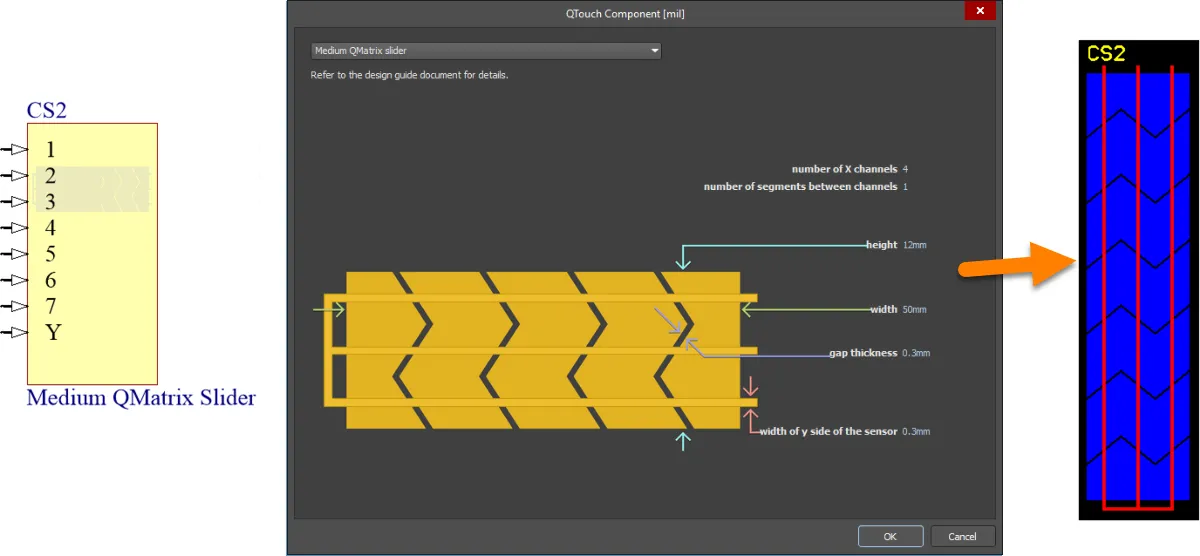Select pin 7 on CS2 schematic symbol
This screenshot has width=1200, height=556.
14,306
